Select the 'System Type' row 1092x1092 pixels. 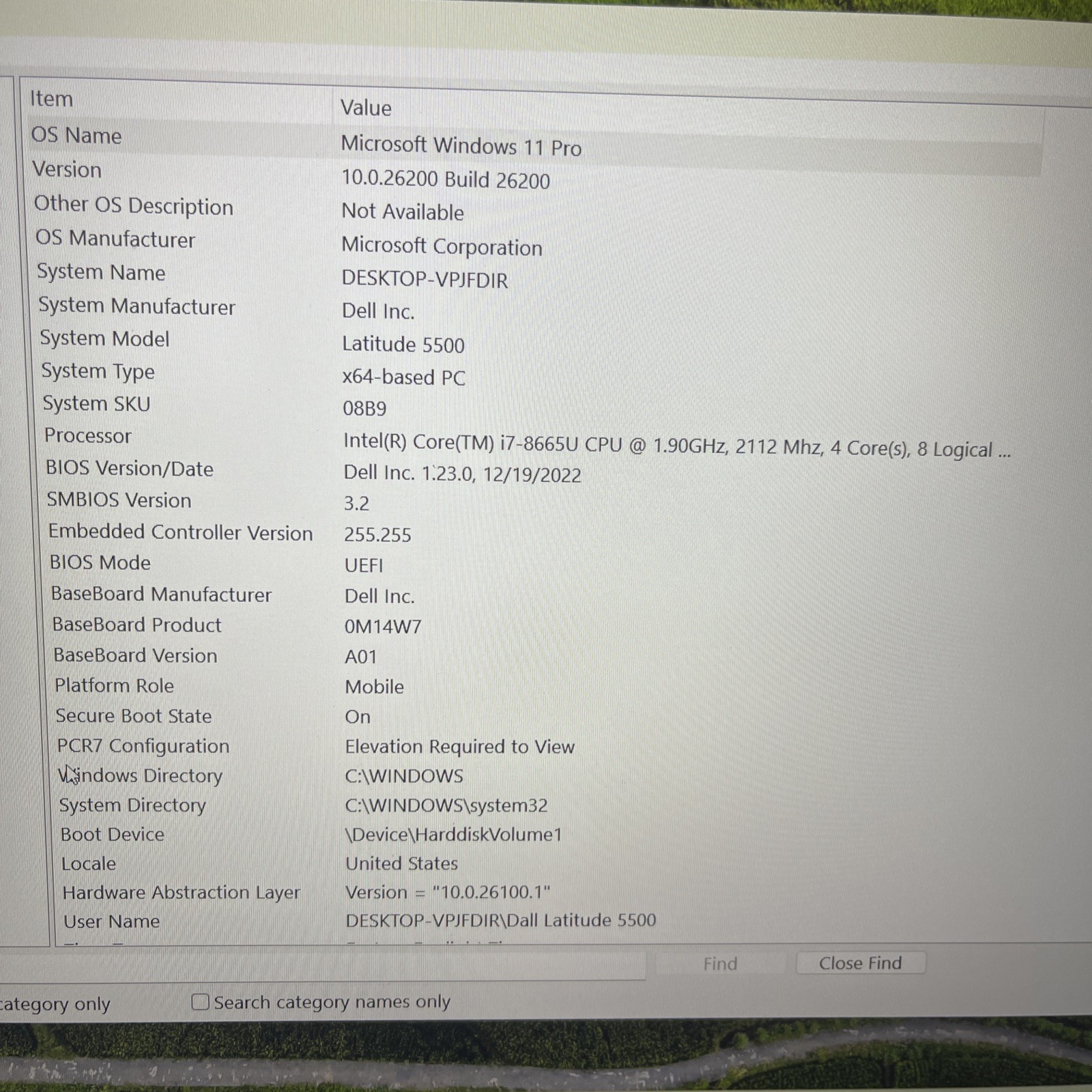coord(98,371)
